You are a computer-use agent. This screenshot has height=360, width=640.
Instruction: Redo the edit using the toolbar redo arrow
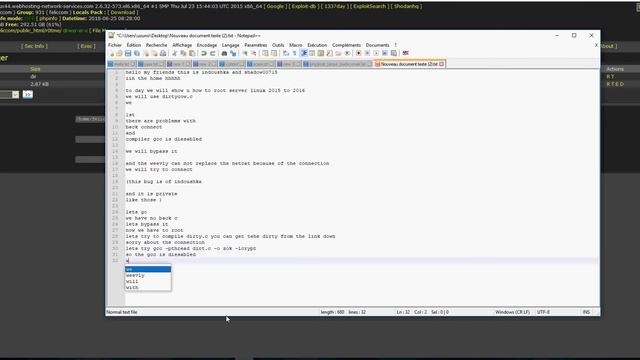(x=213, y=53)
